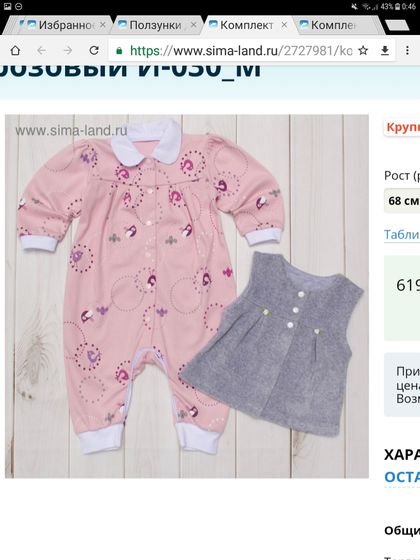Image resolution: width=420 pixels, height=560 pixels.
Task: Reload the page with refresh icon
Action: point(94,50)
